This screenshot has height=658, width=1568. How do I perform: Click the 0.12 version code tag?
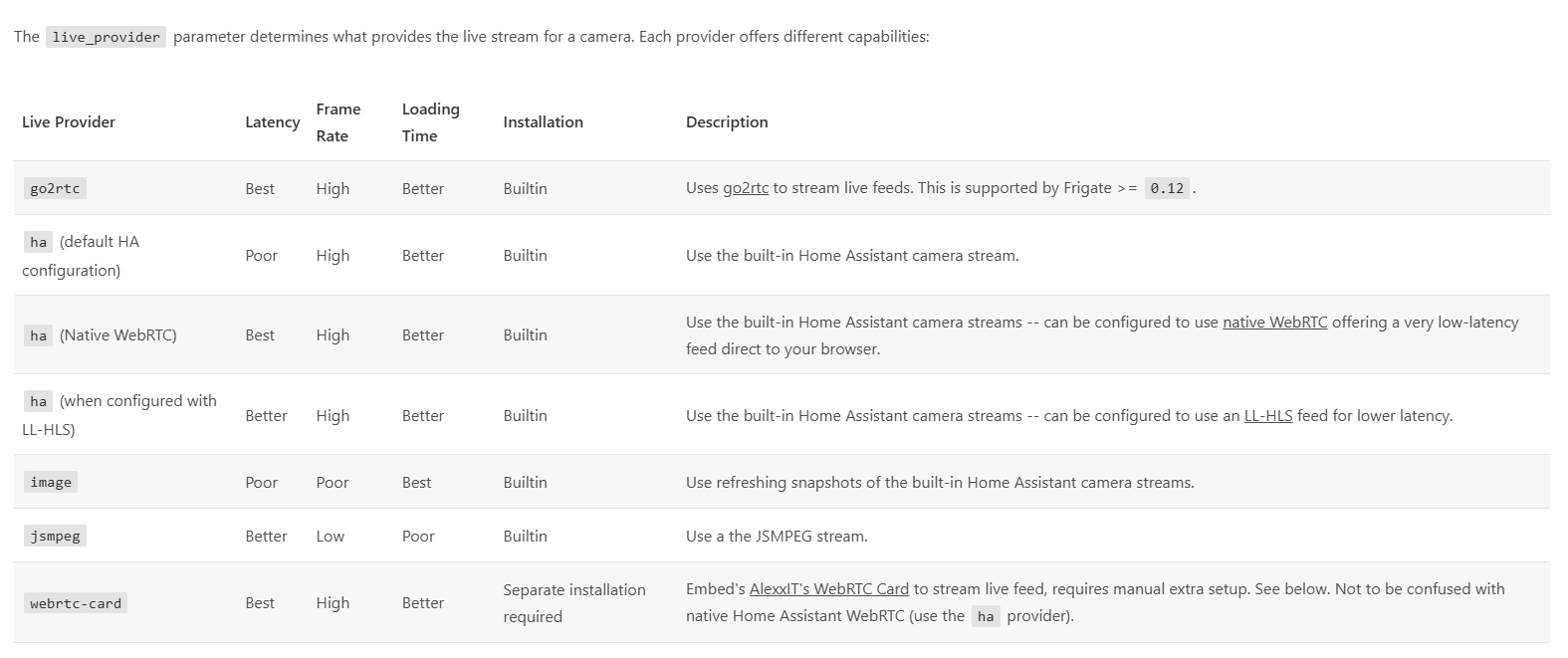point(1167,188)
